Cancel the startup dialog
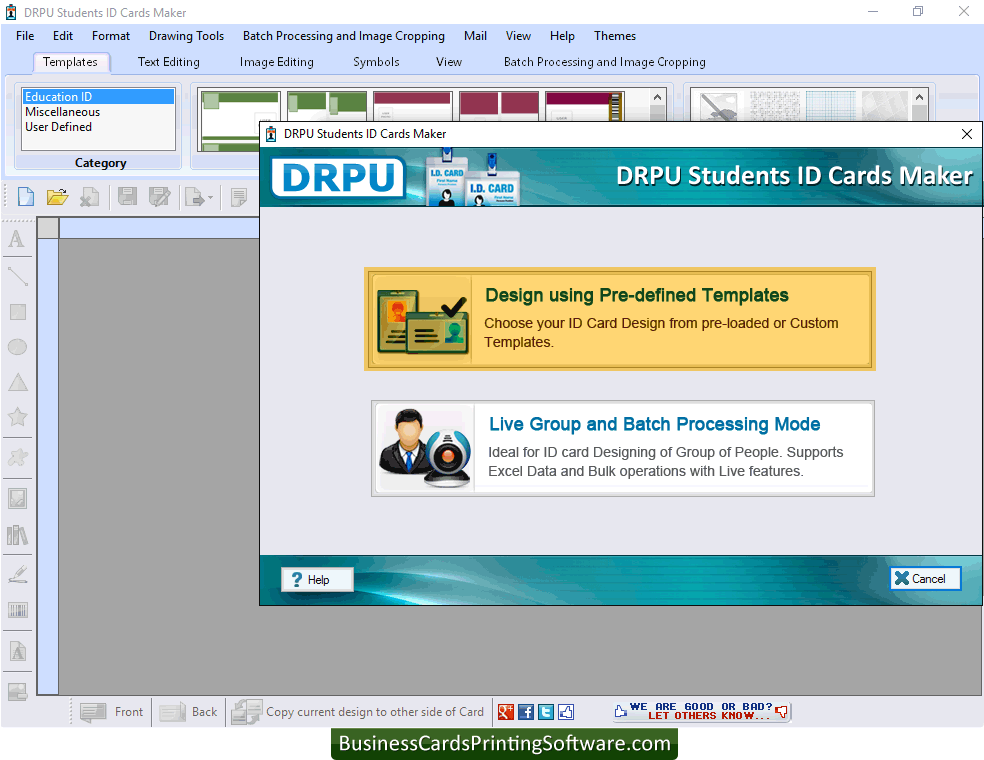The height and width of the screenshot is (760, 984). point(925,579)
